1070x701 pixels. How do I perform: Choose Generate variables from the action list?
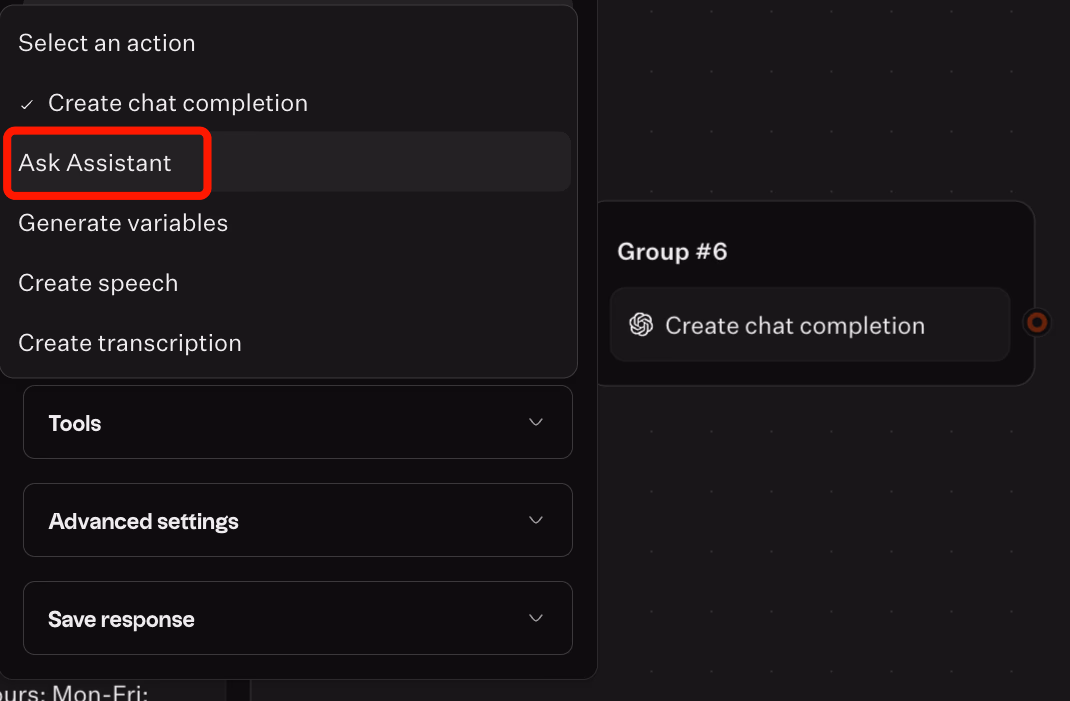click(123, 223)
